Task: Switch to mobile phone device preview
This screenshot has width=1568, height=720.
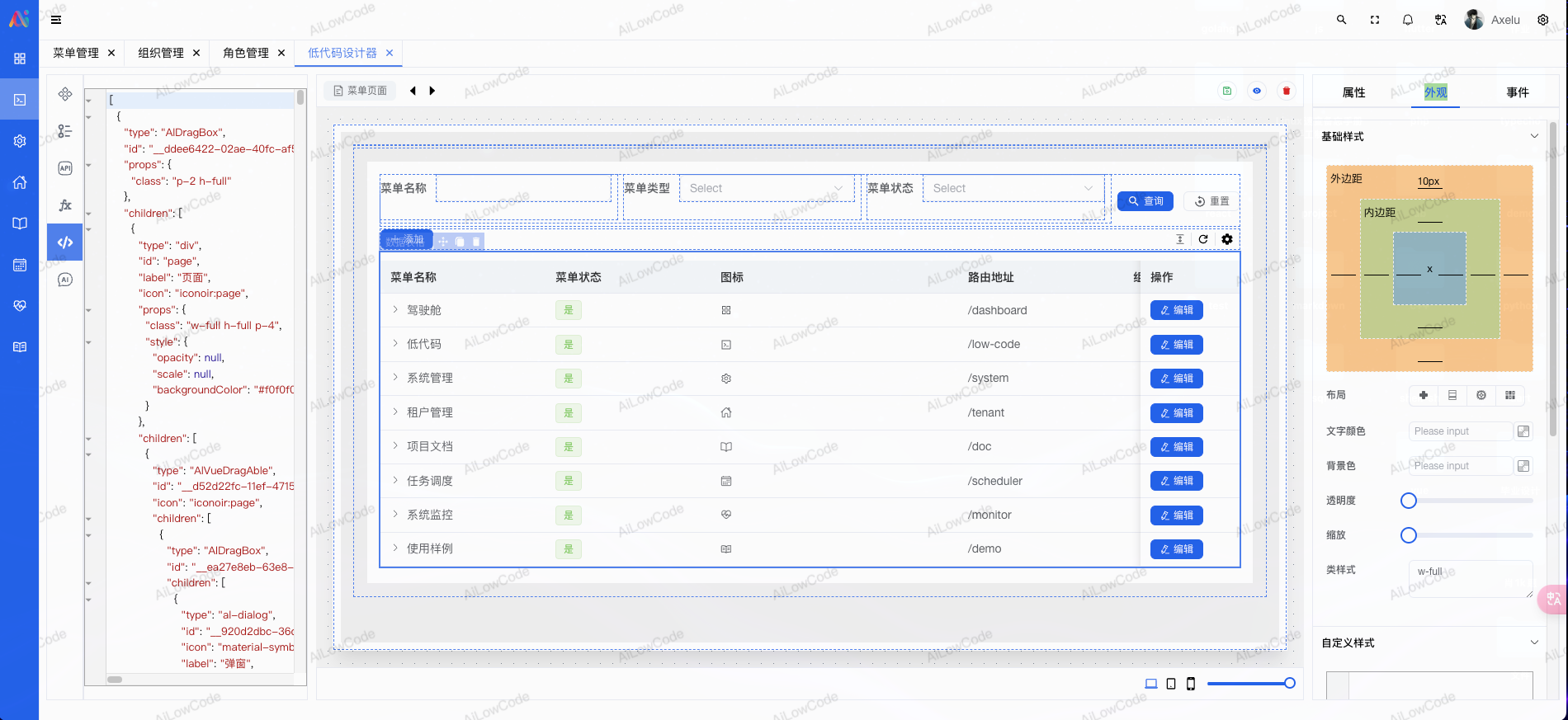Action: tap(1191, 684)
